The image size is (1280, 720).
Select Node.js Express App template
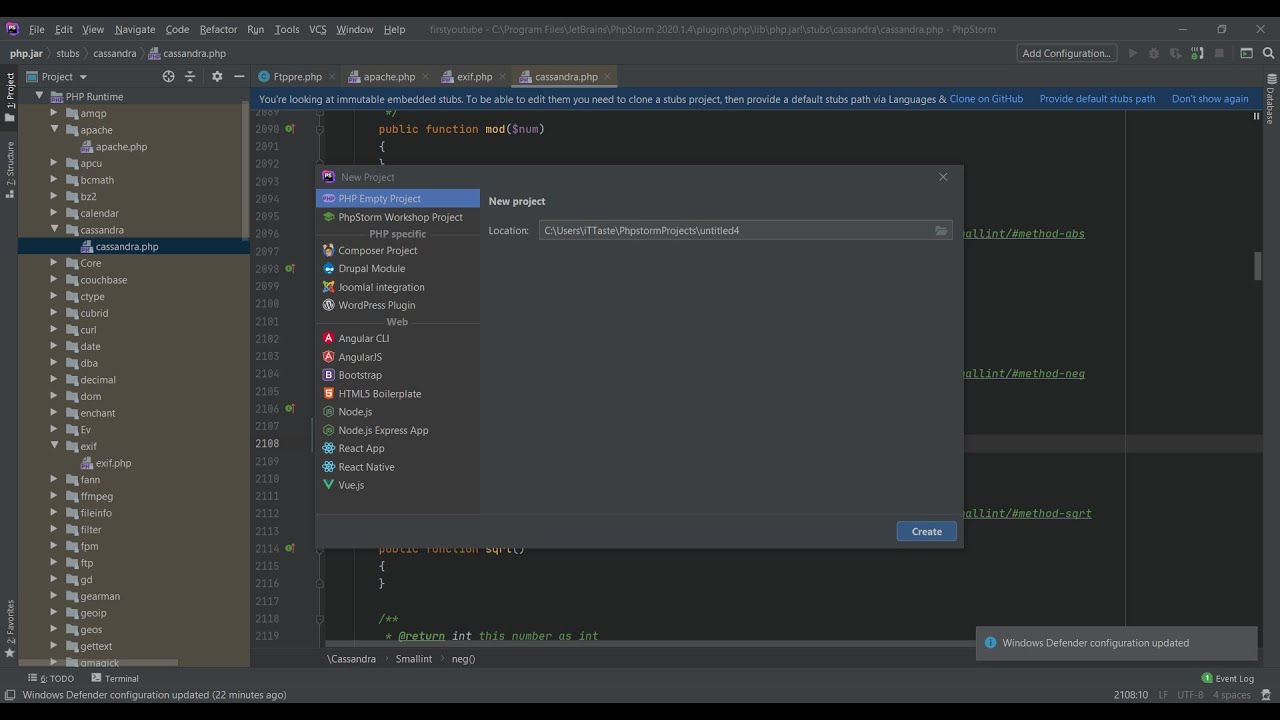(x=398, y=430)
